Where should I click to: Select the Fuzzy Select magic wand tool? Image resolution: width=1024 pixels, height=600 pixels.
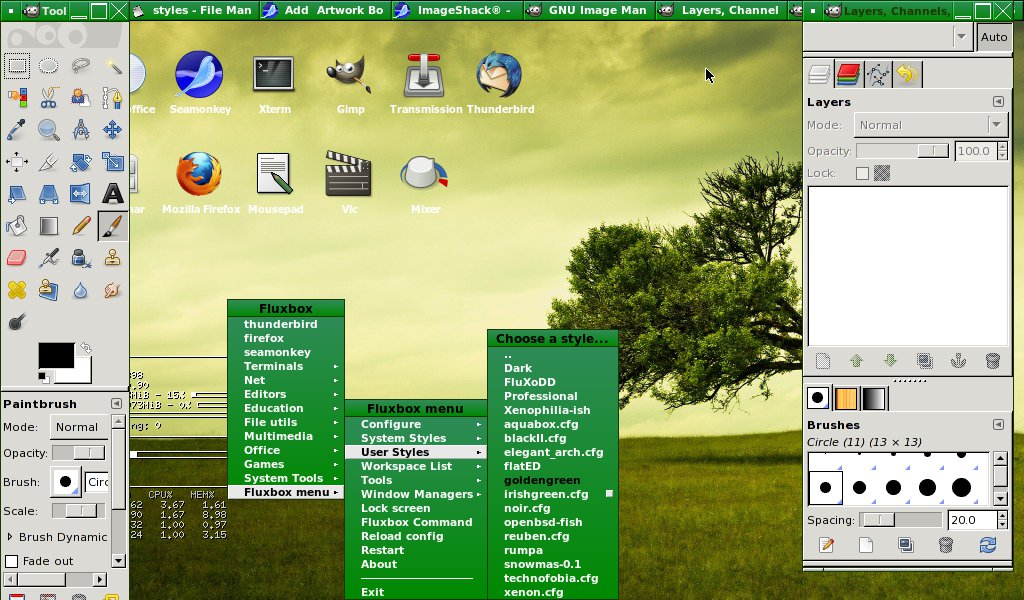tap(112, 66)
